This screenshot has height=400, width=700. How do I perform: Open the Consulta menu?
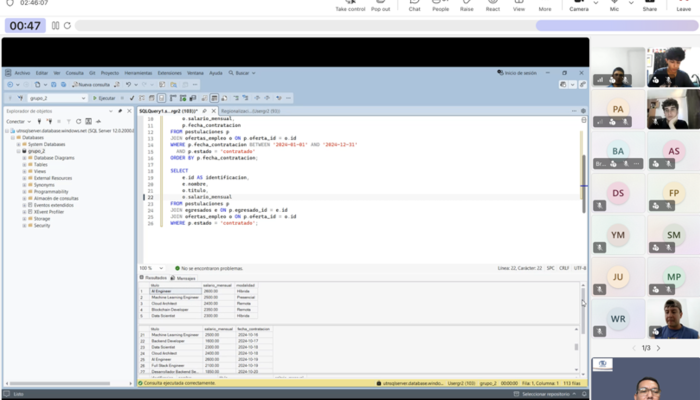(x=77, y=73)
